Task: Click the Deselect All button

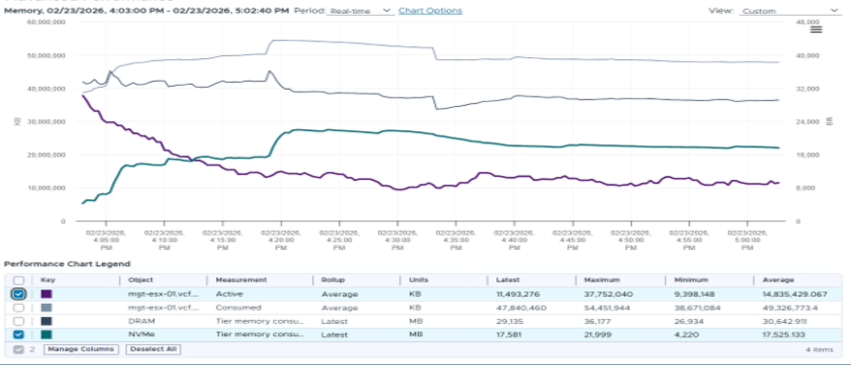Action: [153, 349]
